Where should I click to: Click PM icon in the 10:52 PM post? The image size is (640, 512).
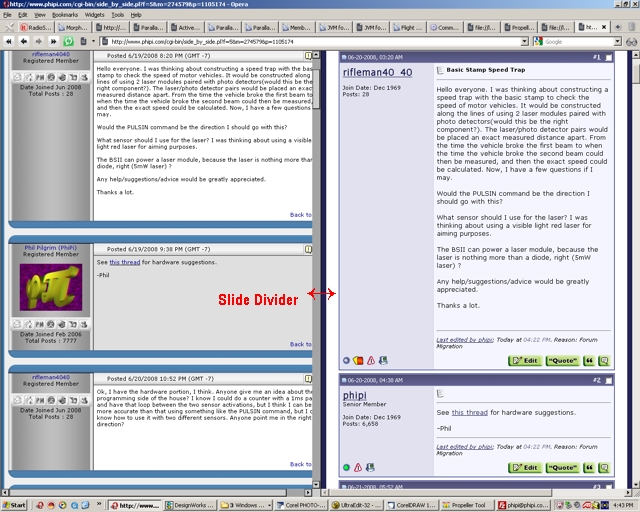(40, 400)
